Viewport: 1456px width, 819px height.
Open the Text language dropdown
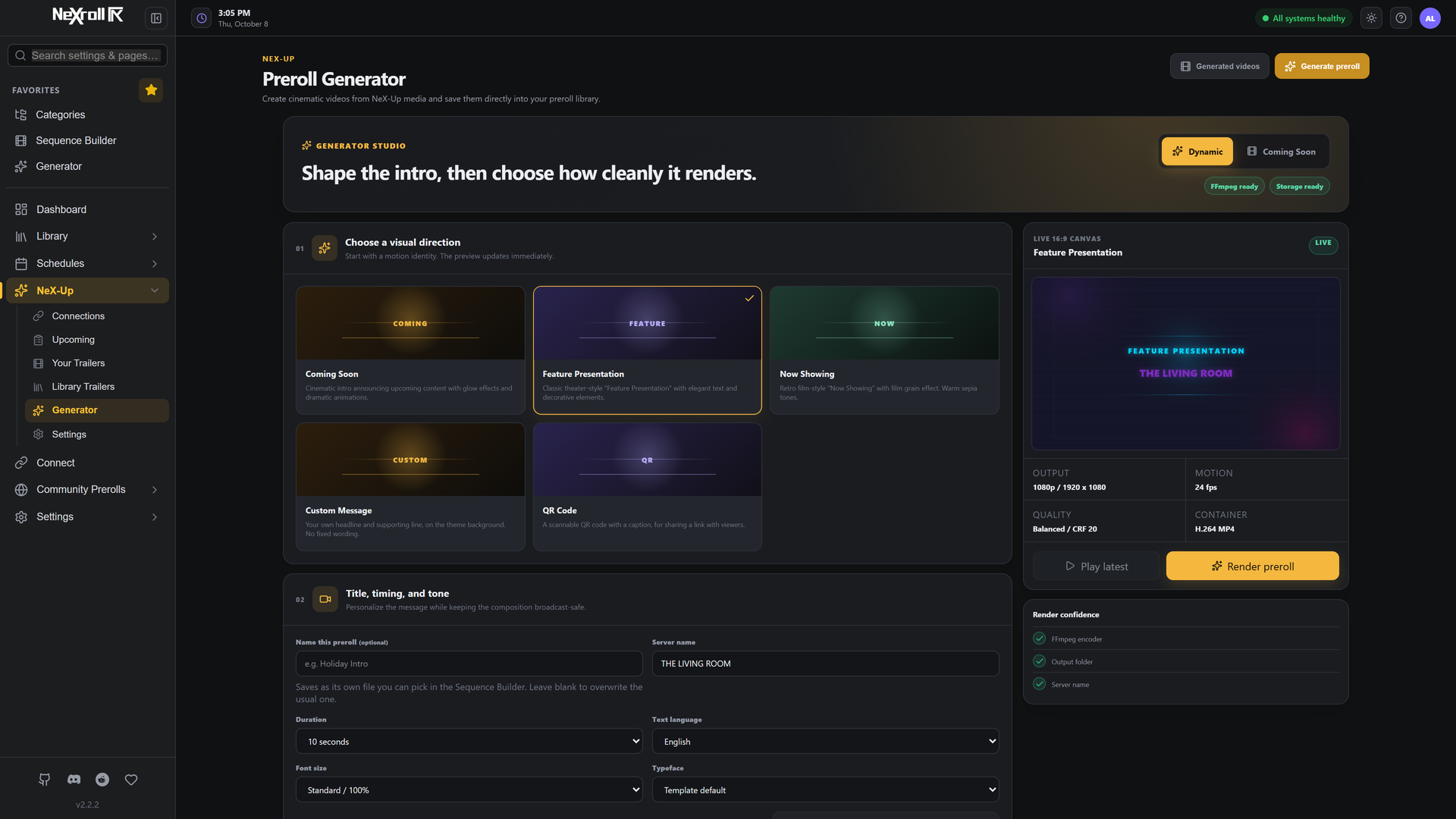coord(825,742)
